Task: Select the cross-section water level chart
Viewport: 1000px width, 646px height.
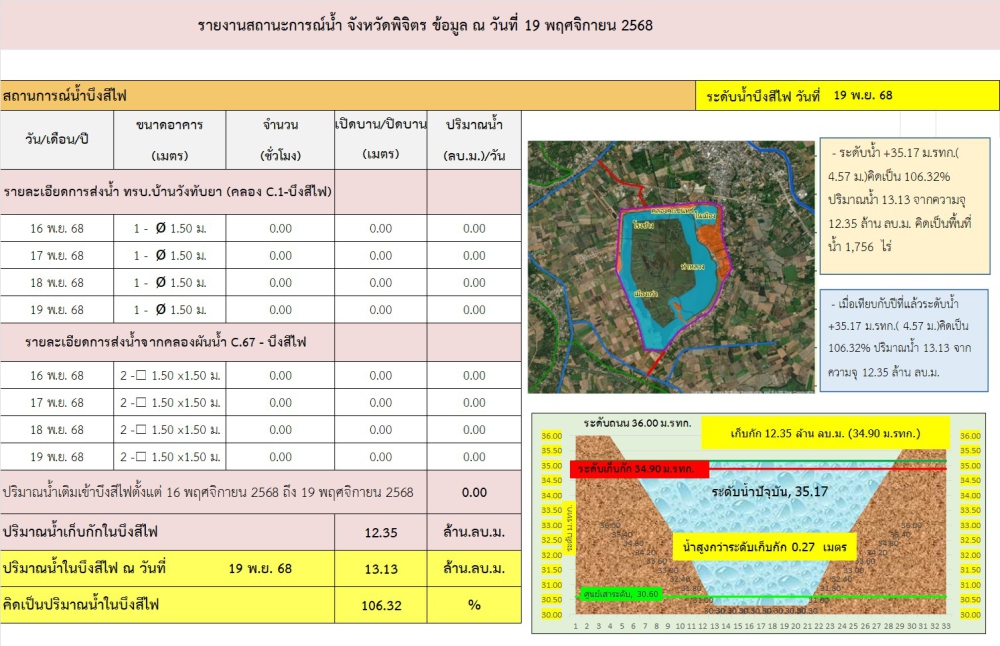Action: click(x=765, y=523)
